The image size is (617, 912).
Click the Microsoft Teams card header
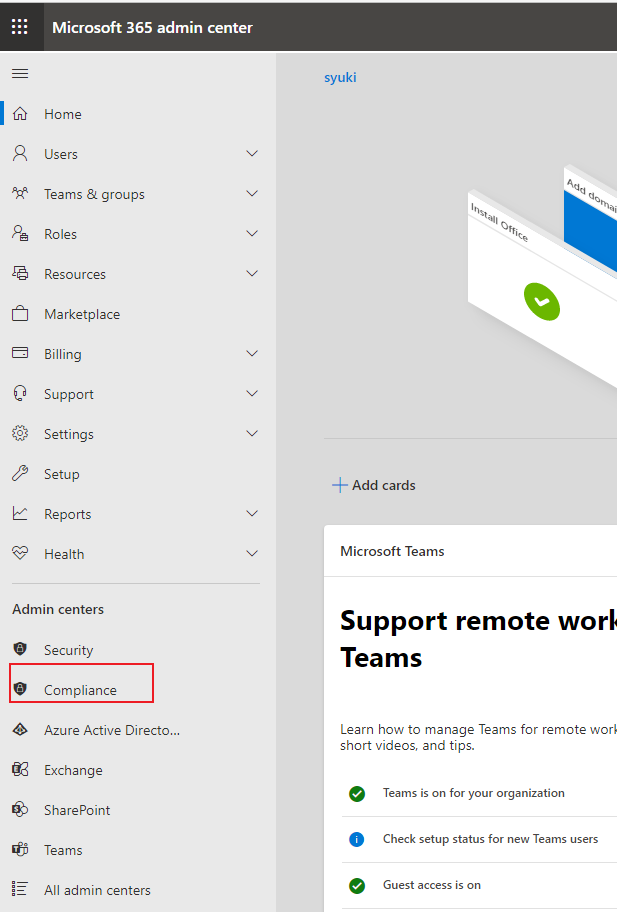392,551
